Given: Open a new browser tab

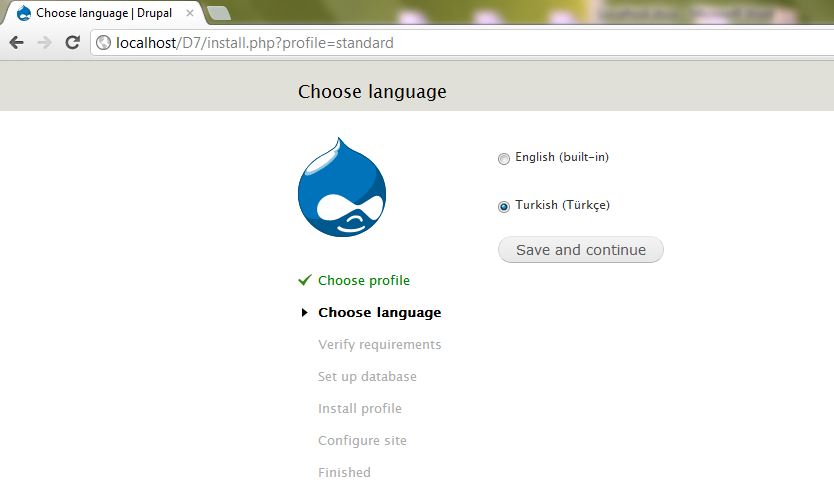Looking at the screenshot, I should pyautogui.click(x=219, y=13).
